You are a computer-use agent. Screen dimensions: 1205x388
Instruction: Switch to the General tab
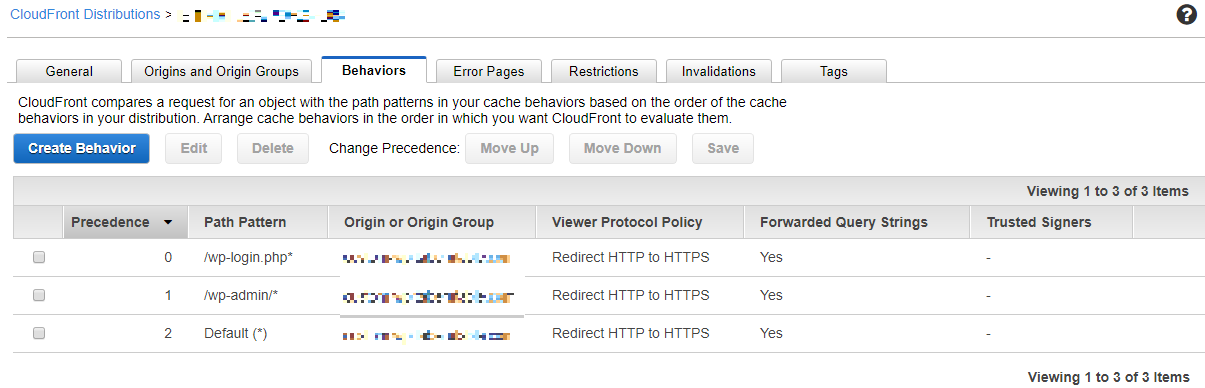tap(69, 71)
